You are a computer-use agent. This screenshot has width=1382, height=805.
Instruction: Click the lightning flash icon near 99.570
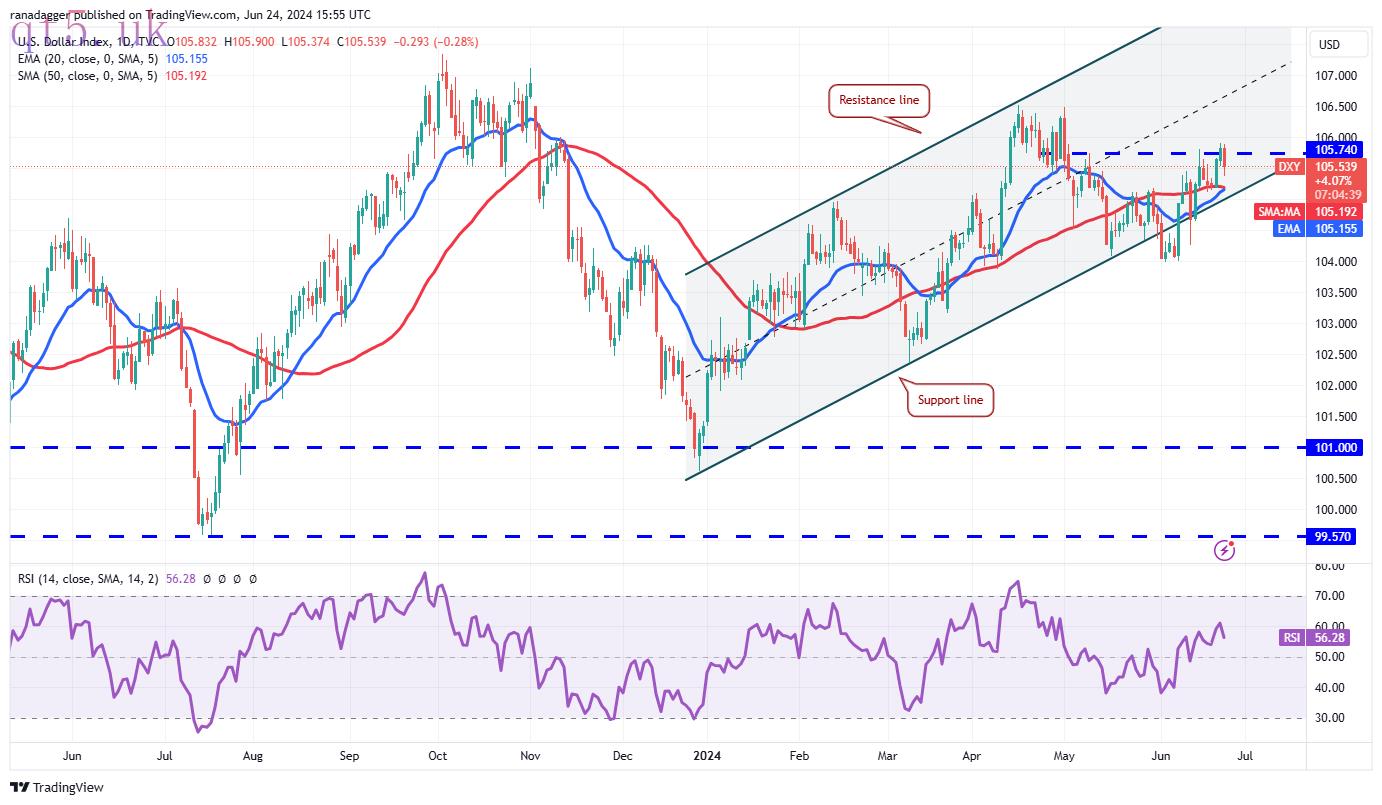click(1226, 550)
